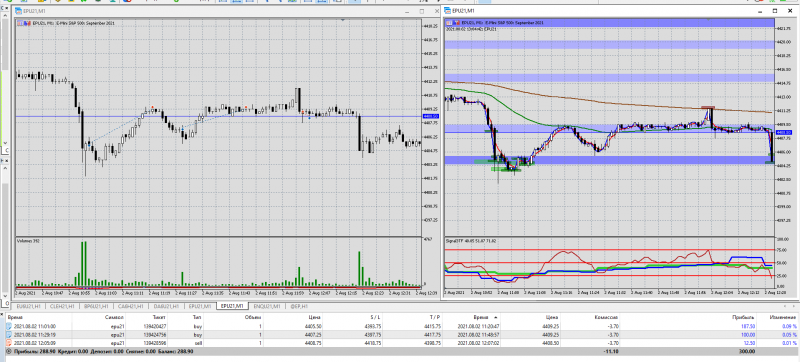Close the lower left side panel

[7, 161]
